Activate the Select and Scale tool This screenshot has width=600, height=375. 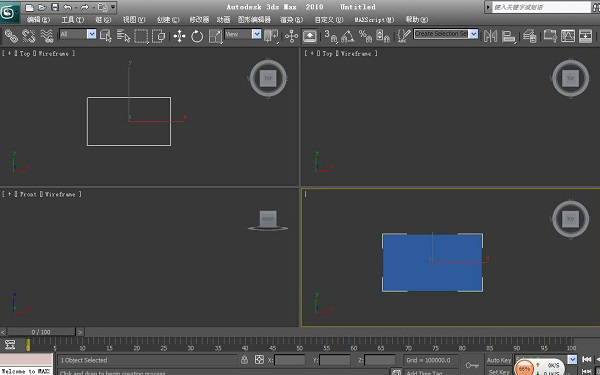point(215,36)
